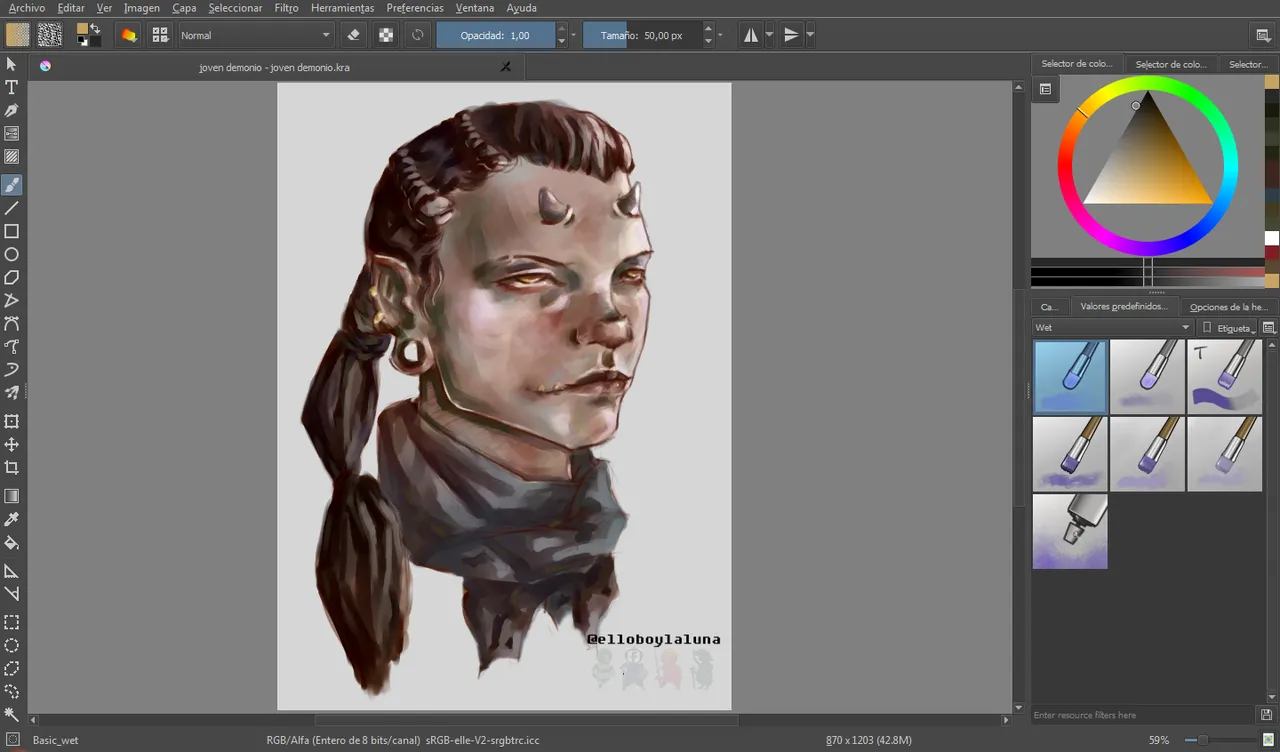Select the Freehand Brush tool
The width and height of the screenshot is (1280, 752).
[12, 185]
